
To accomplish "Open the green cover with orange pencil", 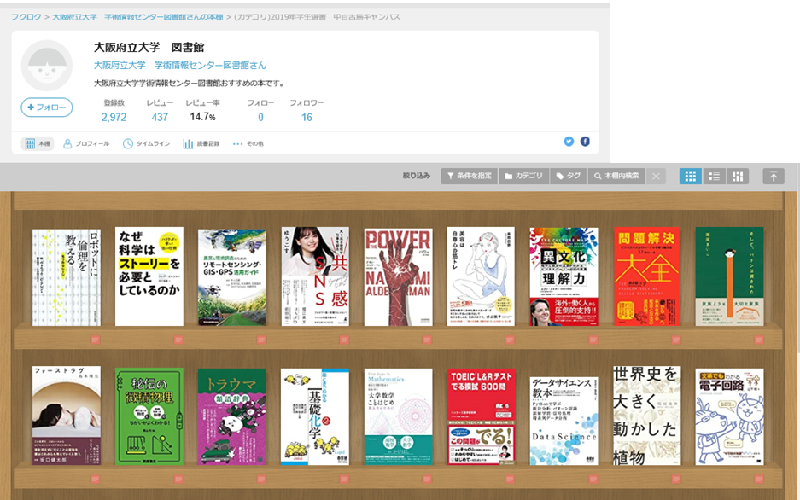I will (730, 277).
